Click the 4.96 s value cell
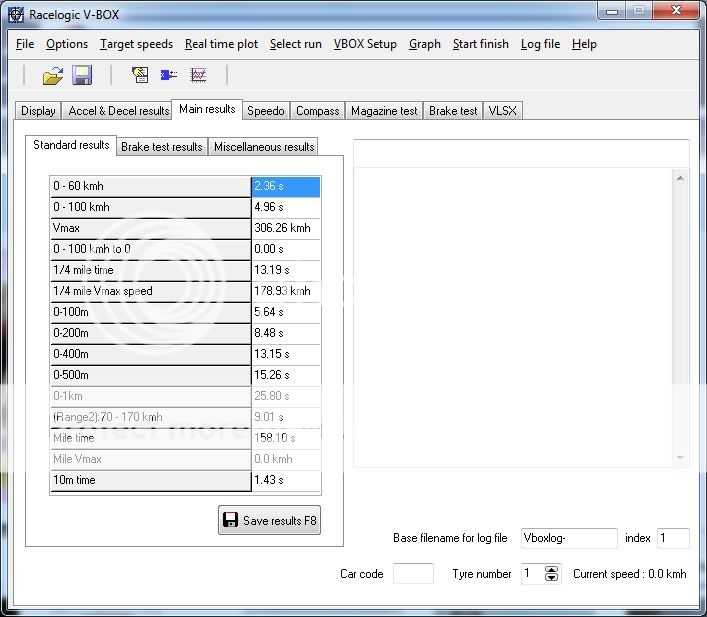The width and height of the screenshot is (707, 617). 286,207
